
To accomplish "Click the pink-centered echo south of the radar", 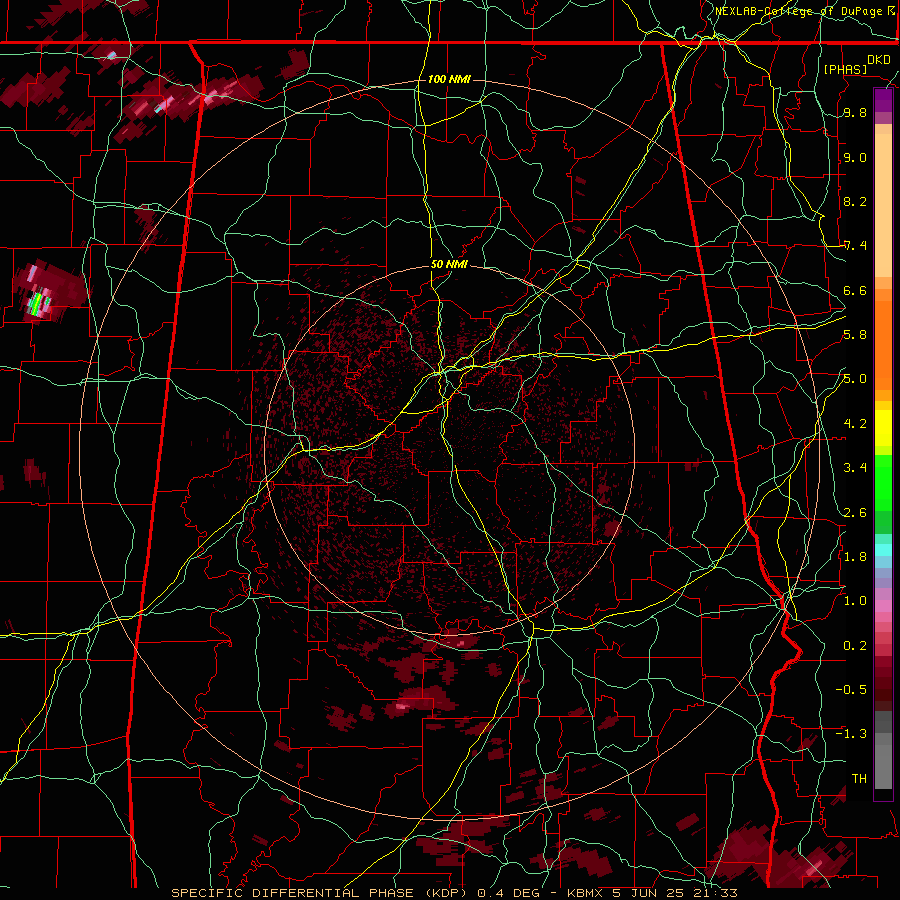I will pyautogui.click(x=419, y=703).
